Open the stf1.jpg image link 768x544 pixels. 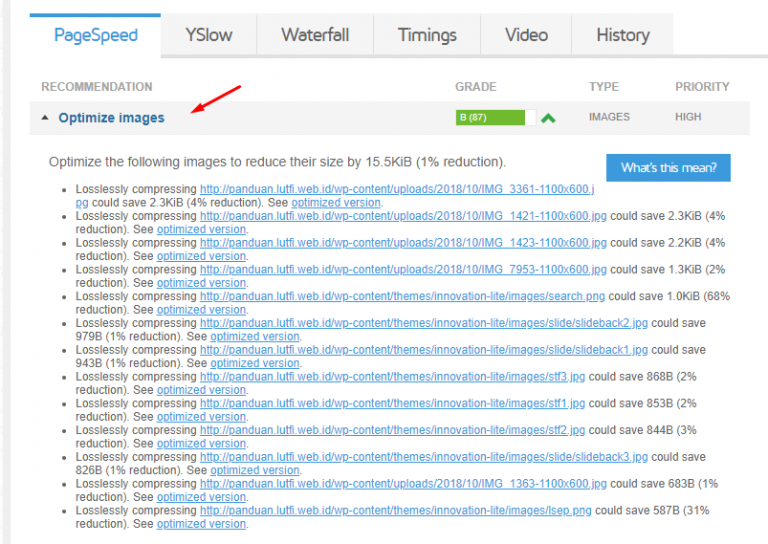[392, 403]
